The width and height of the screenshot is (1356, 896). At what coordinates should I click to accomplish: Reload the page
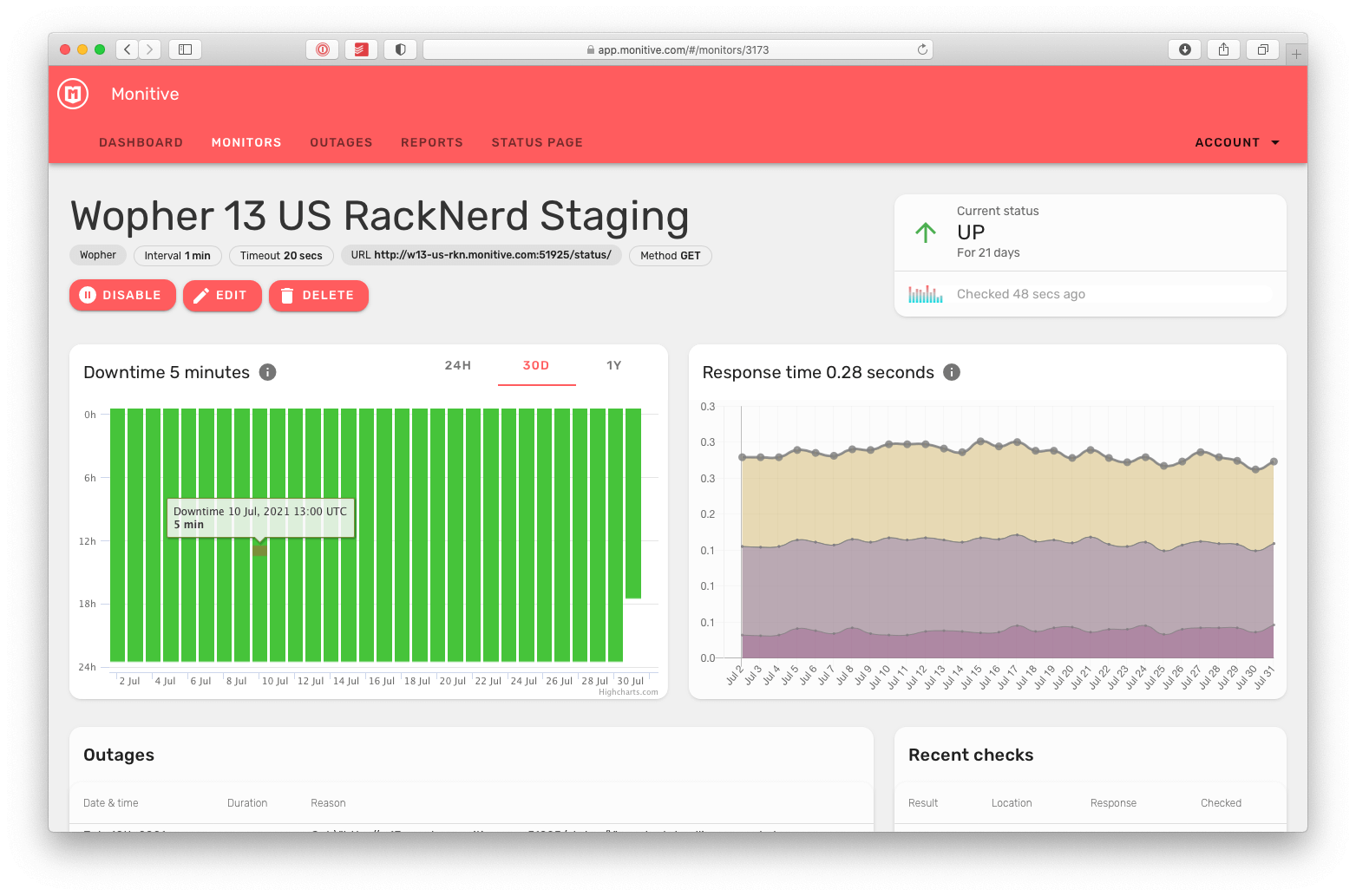922,49
